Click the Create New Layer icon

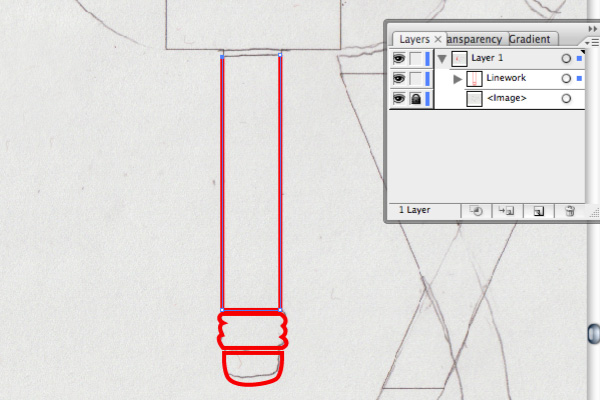pos(538,211)
